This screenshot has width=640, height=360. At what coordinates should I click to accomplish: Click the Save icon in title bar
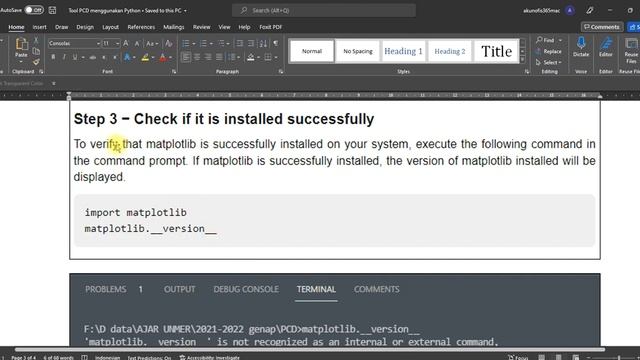pyautogui.click(x=52, y=10)
